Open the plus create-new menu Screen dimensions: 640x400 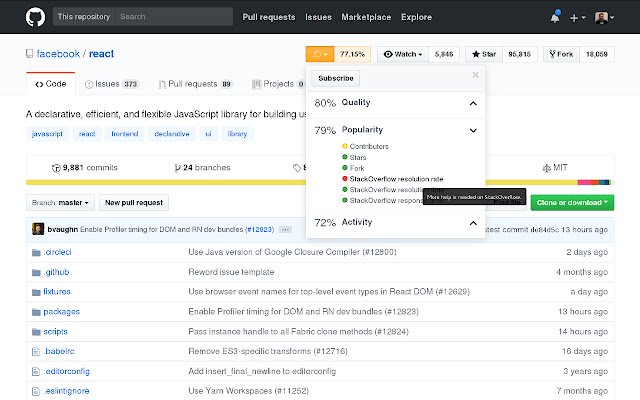[x=577, y=18]
